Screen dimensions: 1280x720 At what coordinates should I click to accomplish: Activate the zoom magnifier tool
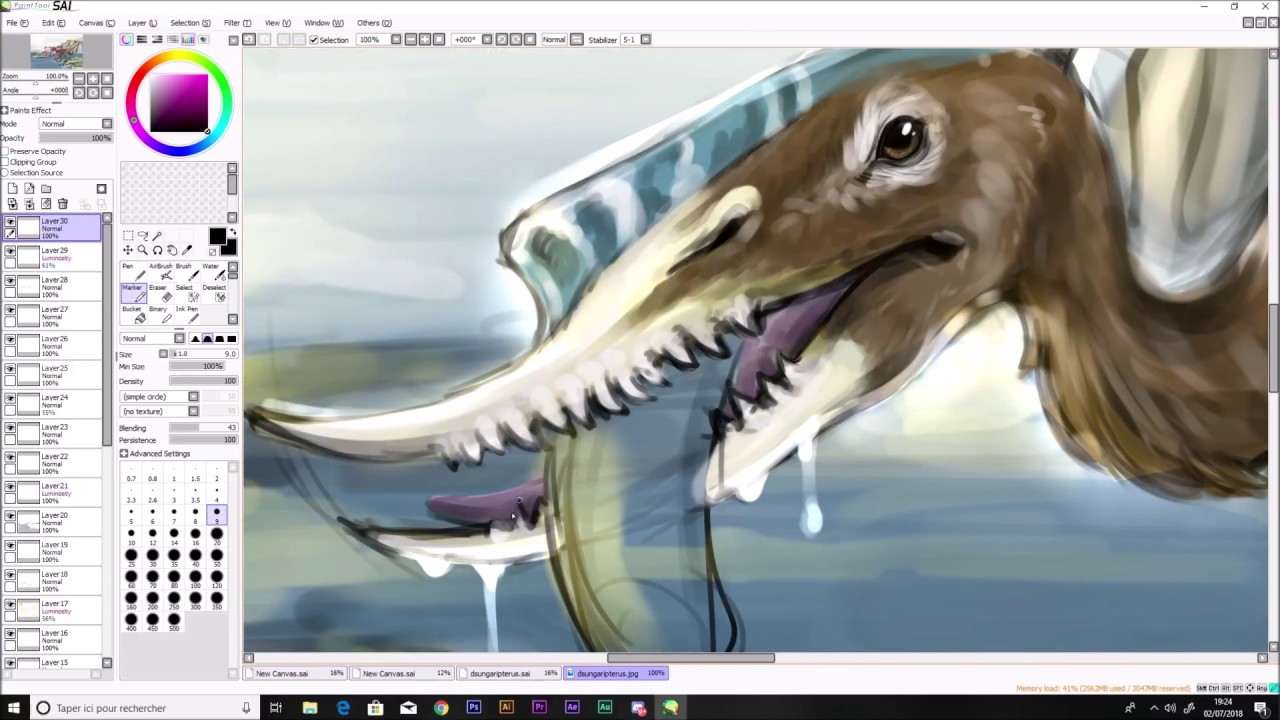point(143,250)
